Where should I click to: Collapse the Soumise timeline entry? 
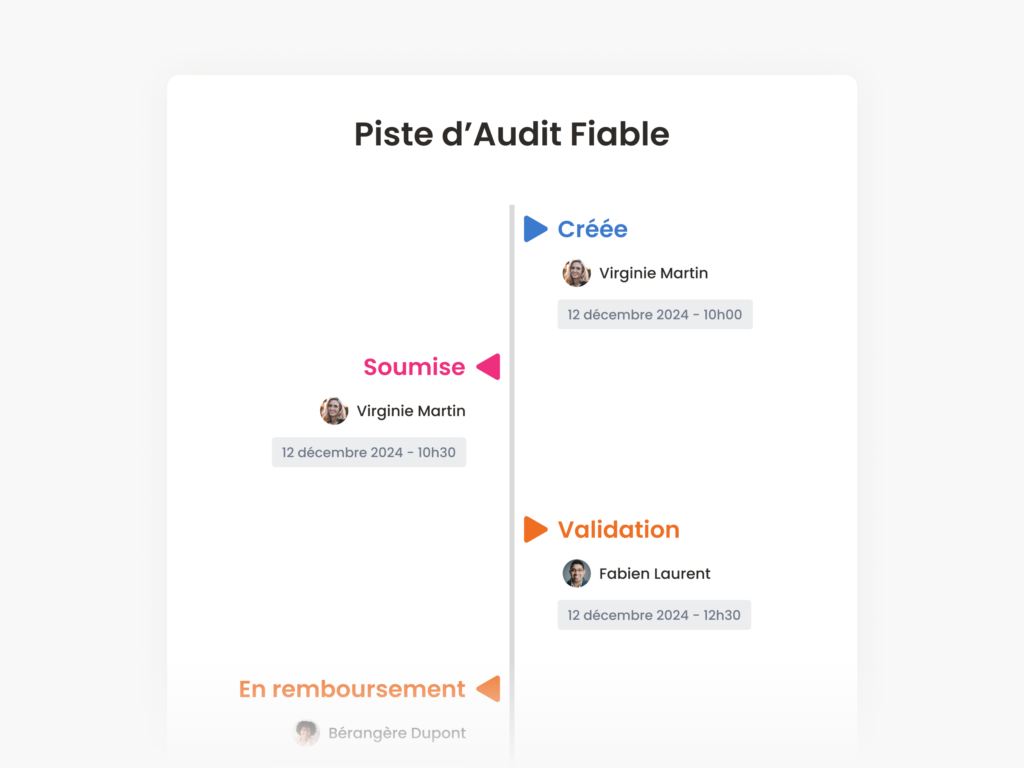click(413, 367)
